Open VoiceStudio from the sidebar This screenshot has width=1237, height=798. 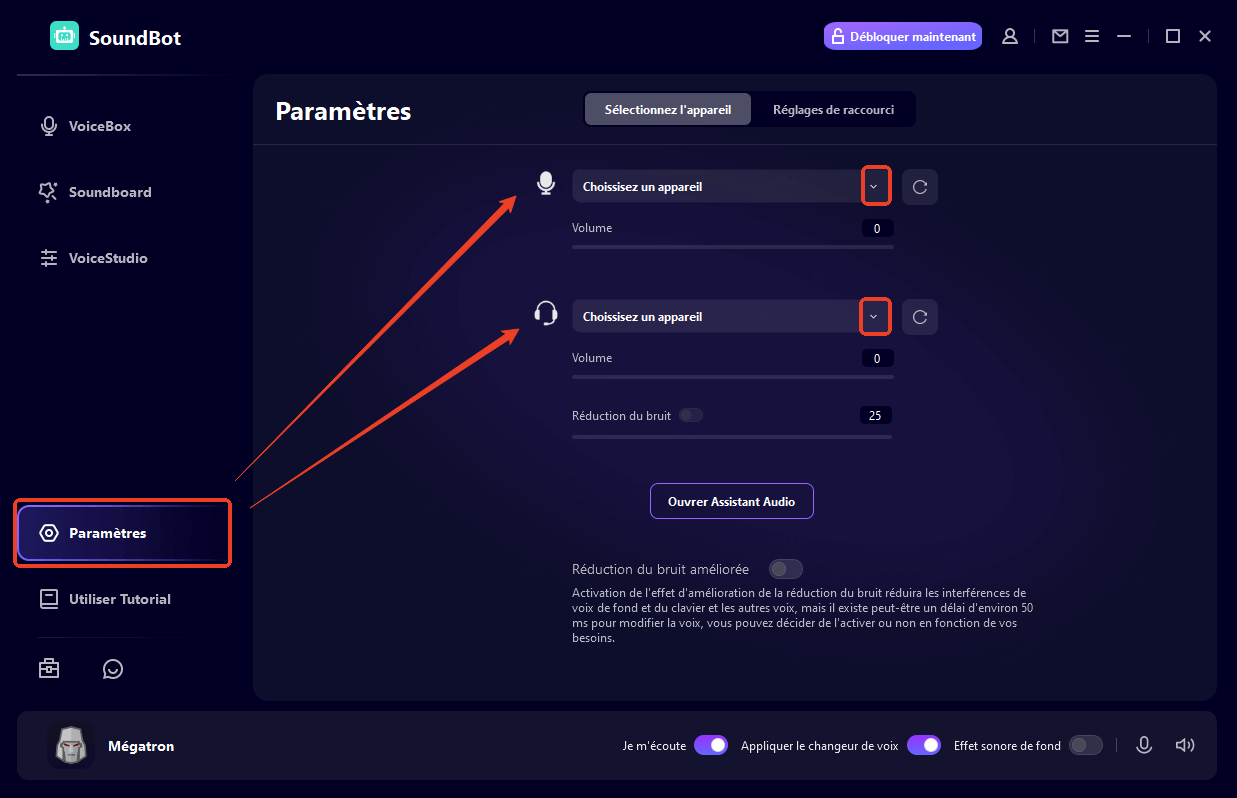(x=106, y=258)
